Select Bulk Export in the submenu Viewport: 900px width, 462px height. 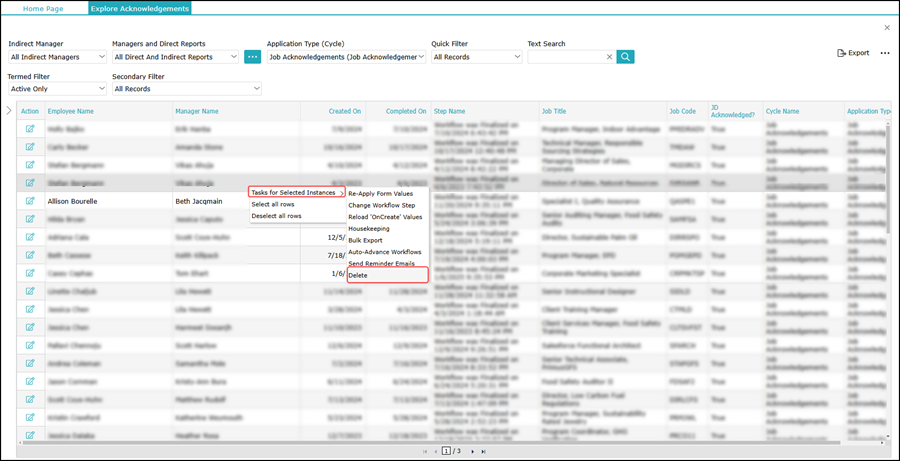click(365, 240)
